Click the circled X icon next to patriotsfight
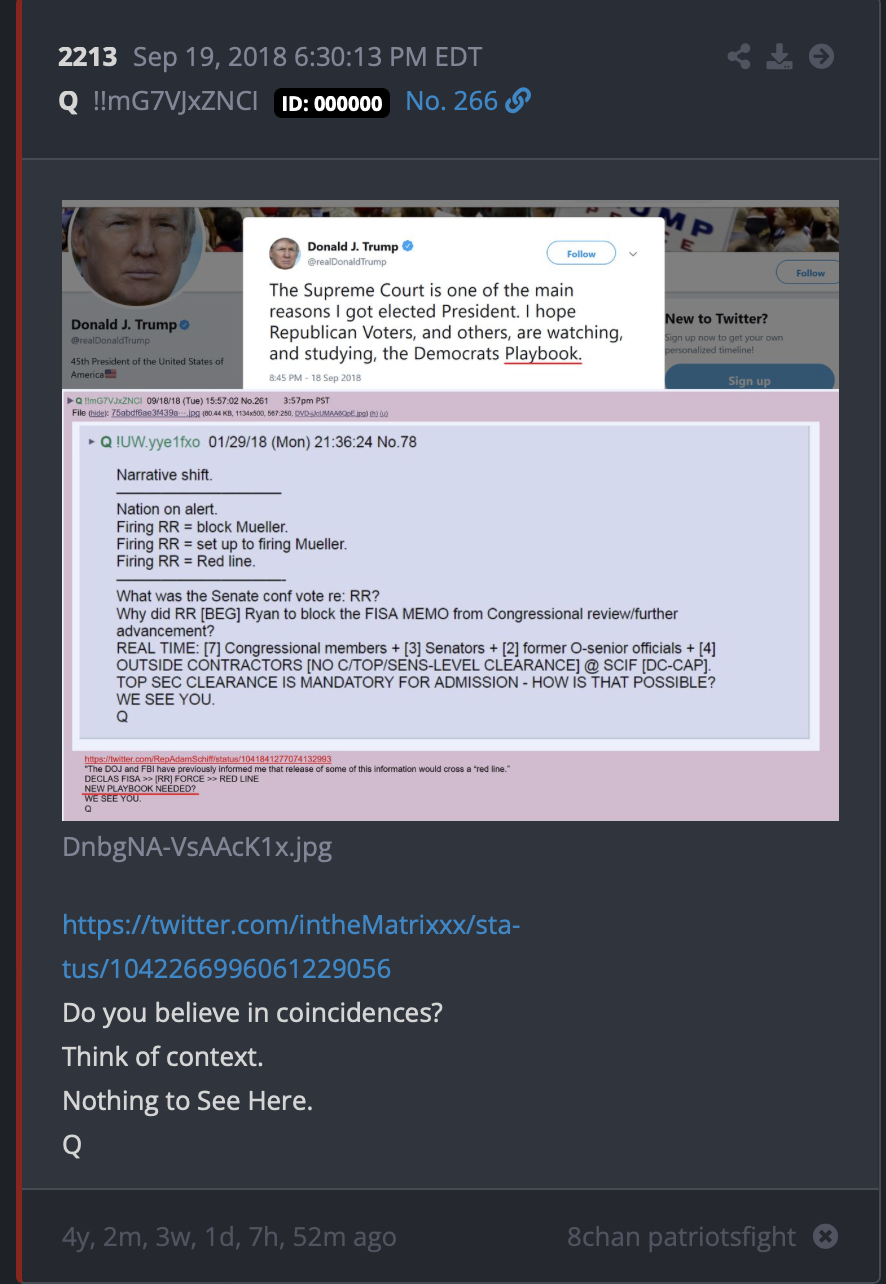Image resolution: width=886 pixels, height=1284 pixels. (x=825, y=1236)
